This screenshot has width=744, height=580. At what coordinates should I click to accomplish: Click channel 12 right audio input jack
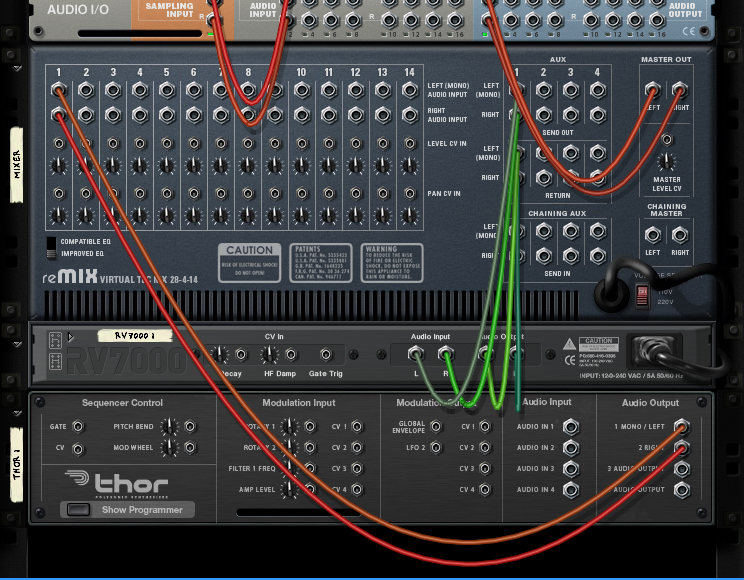[355, 114]
